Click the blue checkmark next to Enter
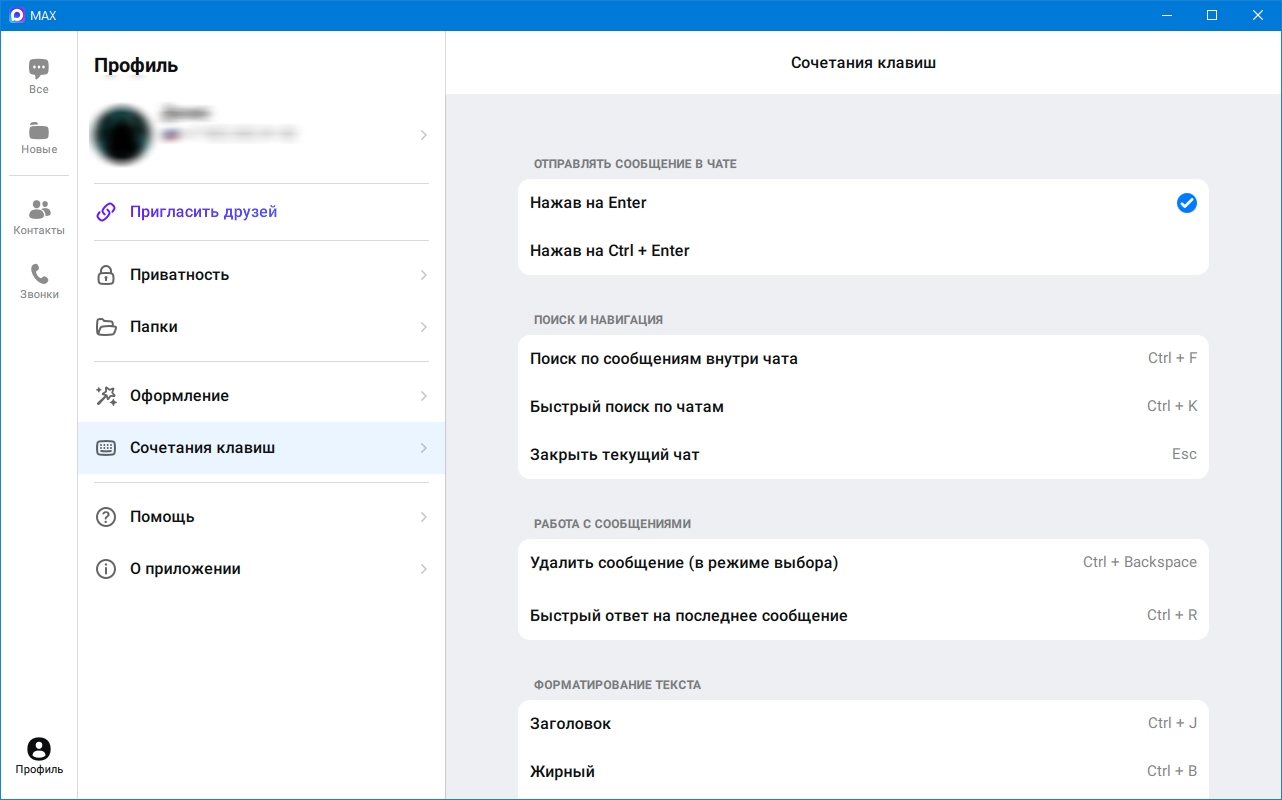1282x800 pixels. click(x=1186, y=203)
